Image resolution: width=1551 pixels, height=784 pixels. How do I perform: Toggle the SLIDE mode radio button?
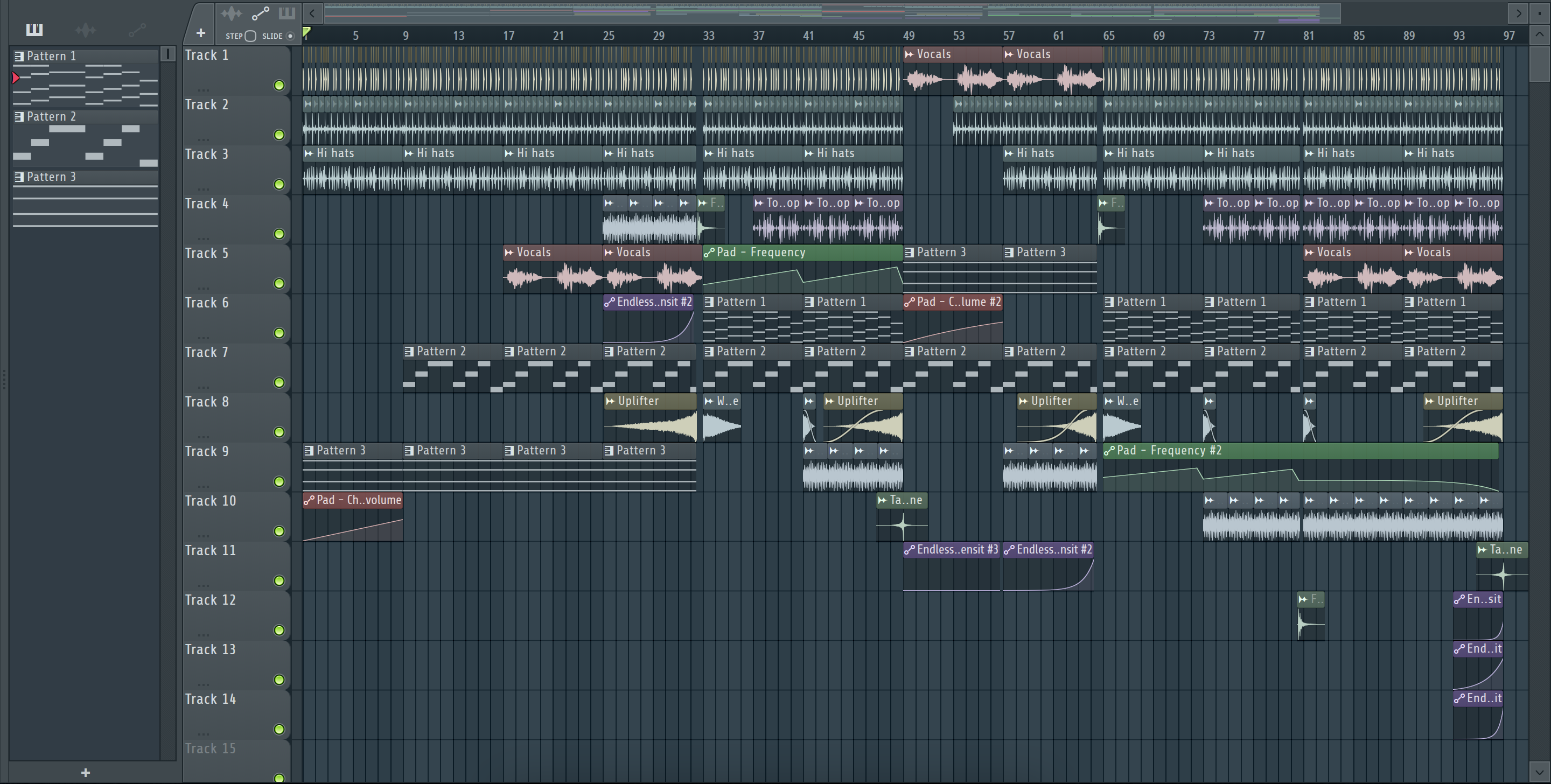[290, 36]
